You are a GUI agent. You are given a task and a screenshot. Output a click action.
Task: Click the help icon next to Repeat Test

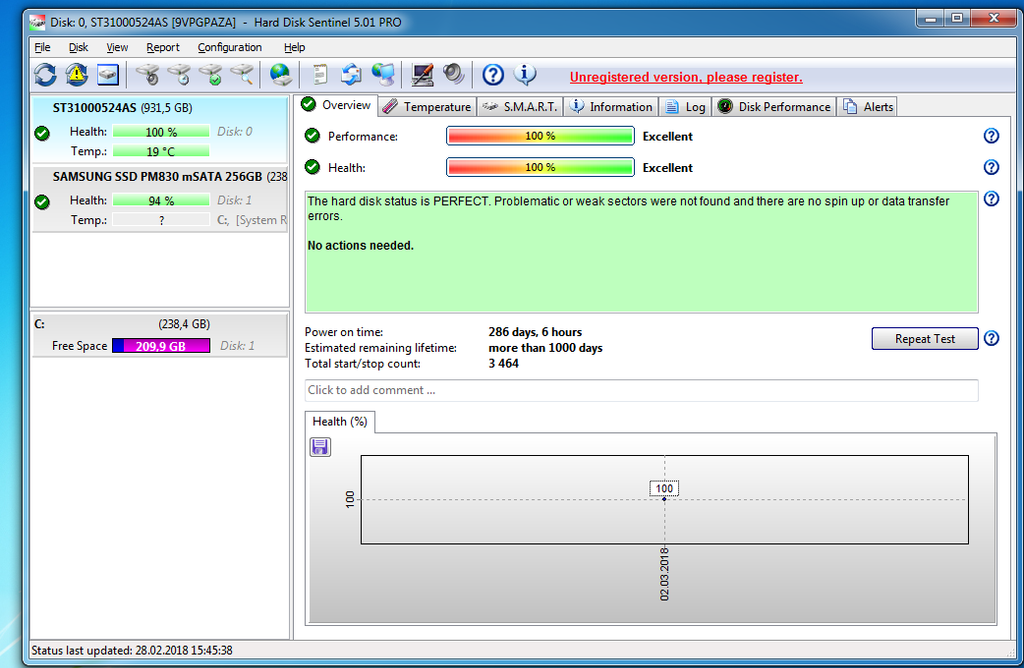pos(991,338)
